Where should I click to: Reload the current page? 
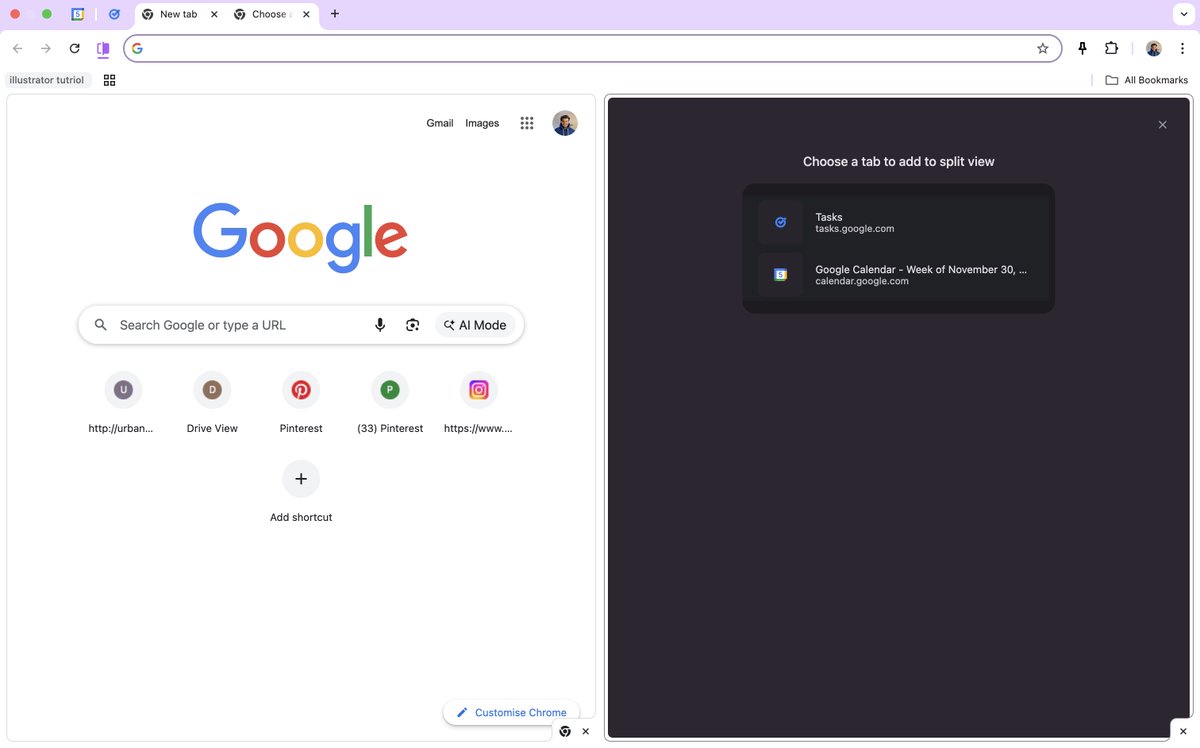(x=74, y=48)
